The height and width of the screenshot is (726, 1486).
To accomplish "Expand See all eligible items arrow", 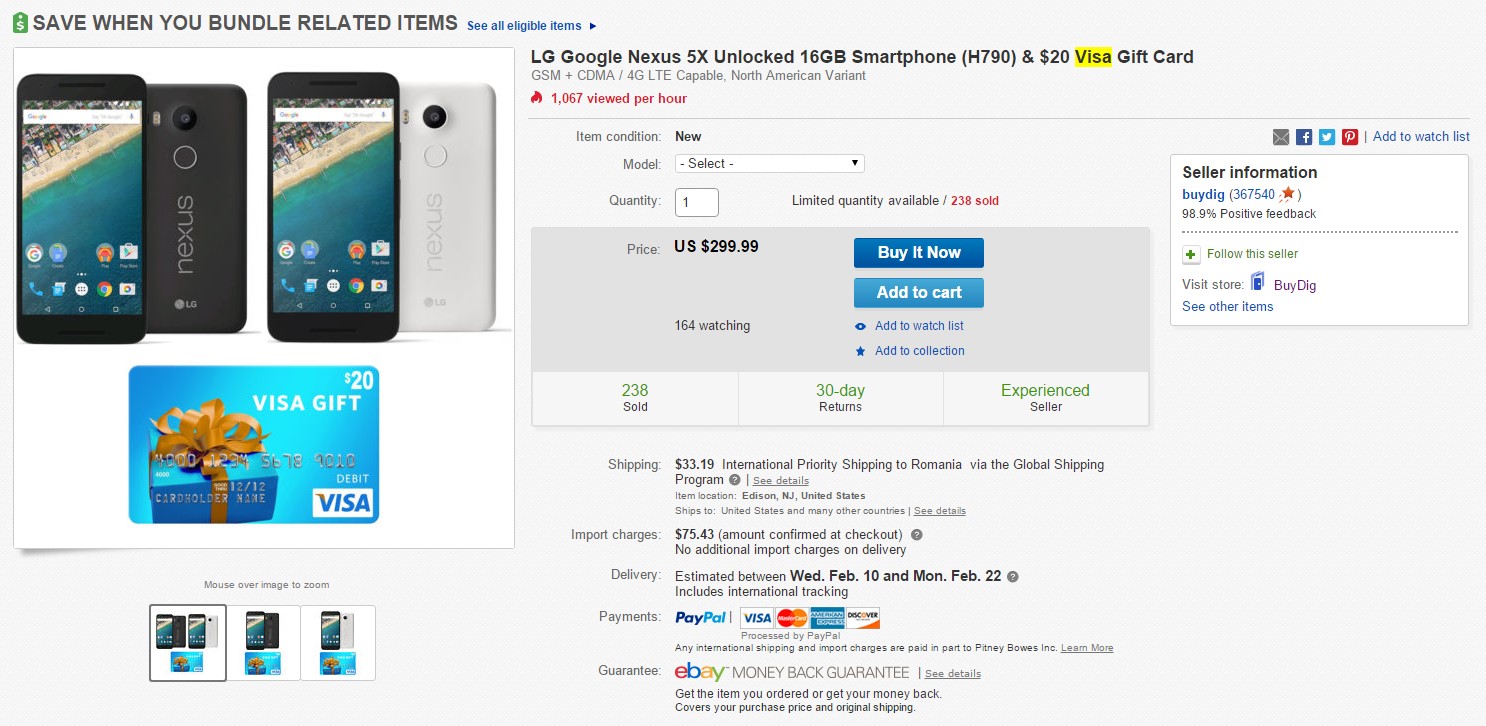I will [x=592, y=26].
